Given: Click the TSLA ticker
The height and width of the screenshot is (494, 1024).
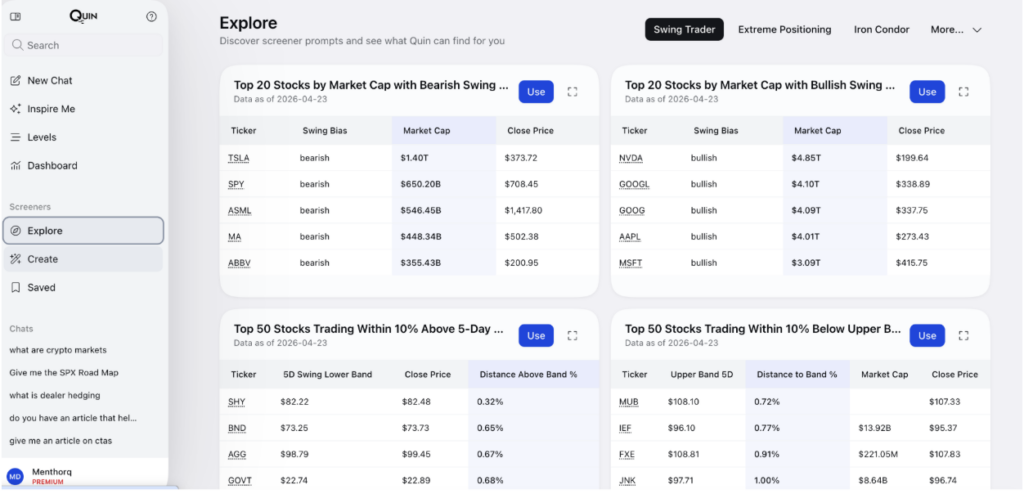Looking at the screenshot, I should [x=238, y=158].
